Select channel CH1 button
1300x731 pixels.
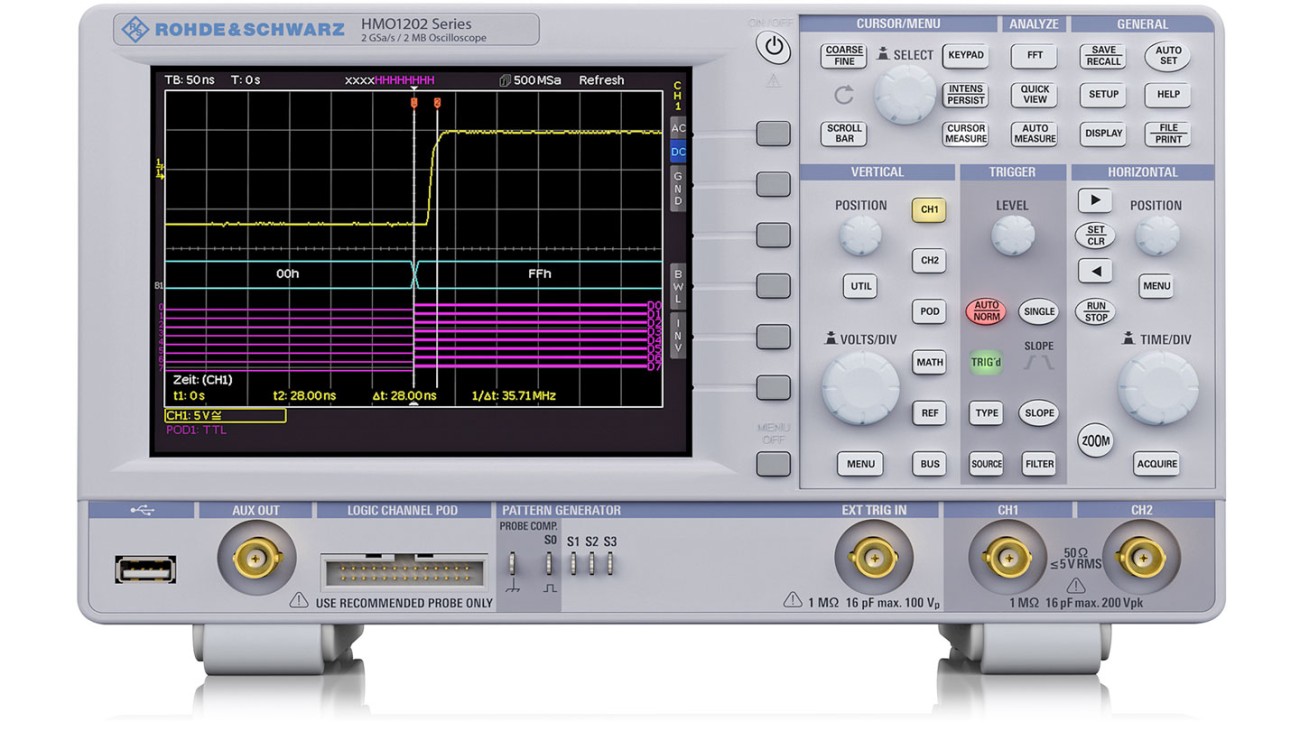(929, 210)
